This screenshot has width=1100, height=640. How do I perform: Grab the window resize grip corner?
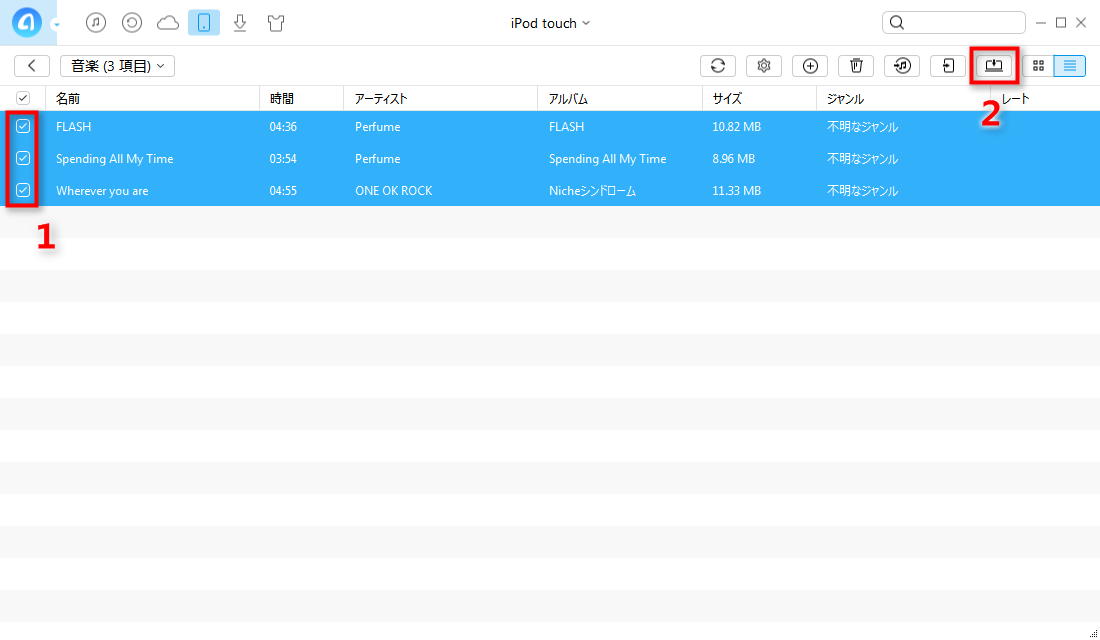tap(1093, 633)
